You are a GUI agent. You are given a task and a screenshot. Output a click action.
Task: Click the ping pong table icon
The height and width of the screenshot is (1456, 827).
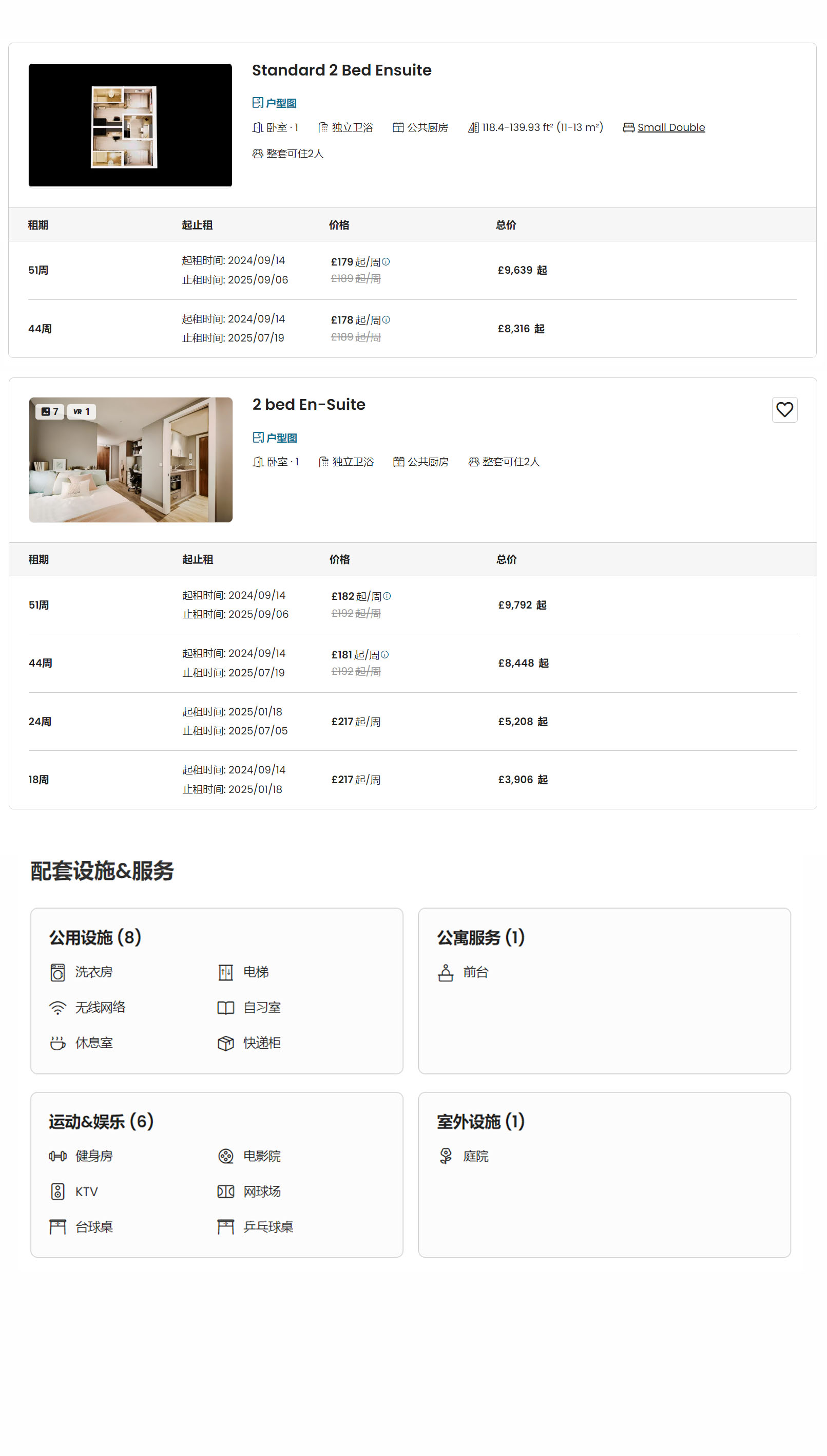[225, 1226]
